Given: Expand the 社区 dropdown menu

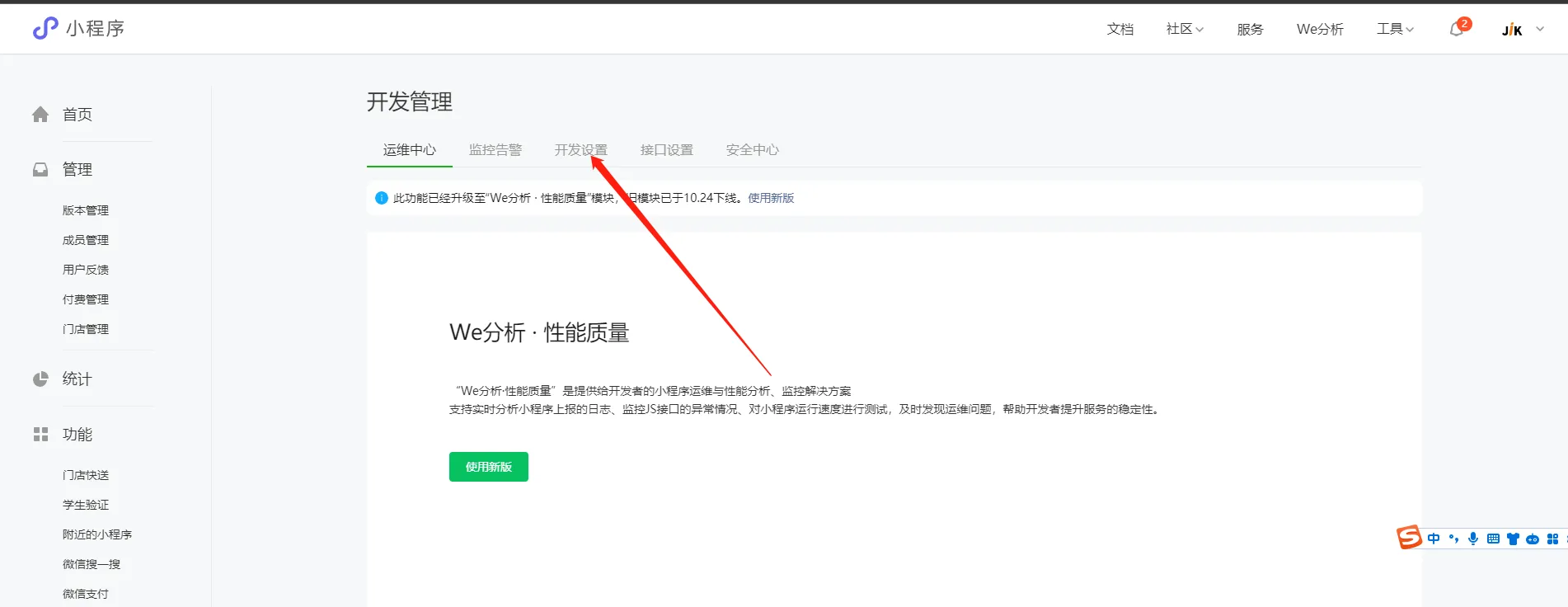Looking at the screenshot, I should (x=1185, y=29).
